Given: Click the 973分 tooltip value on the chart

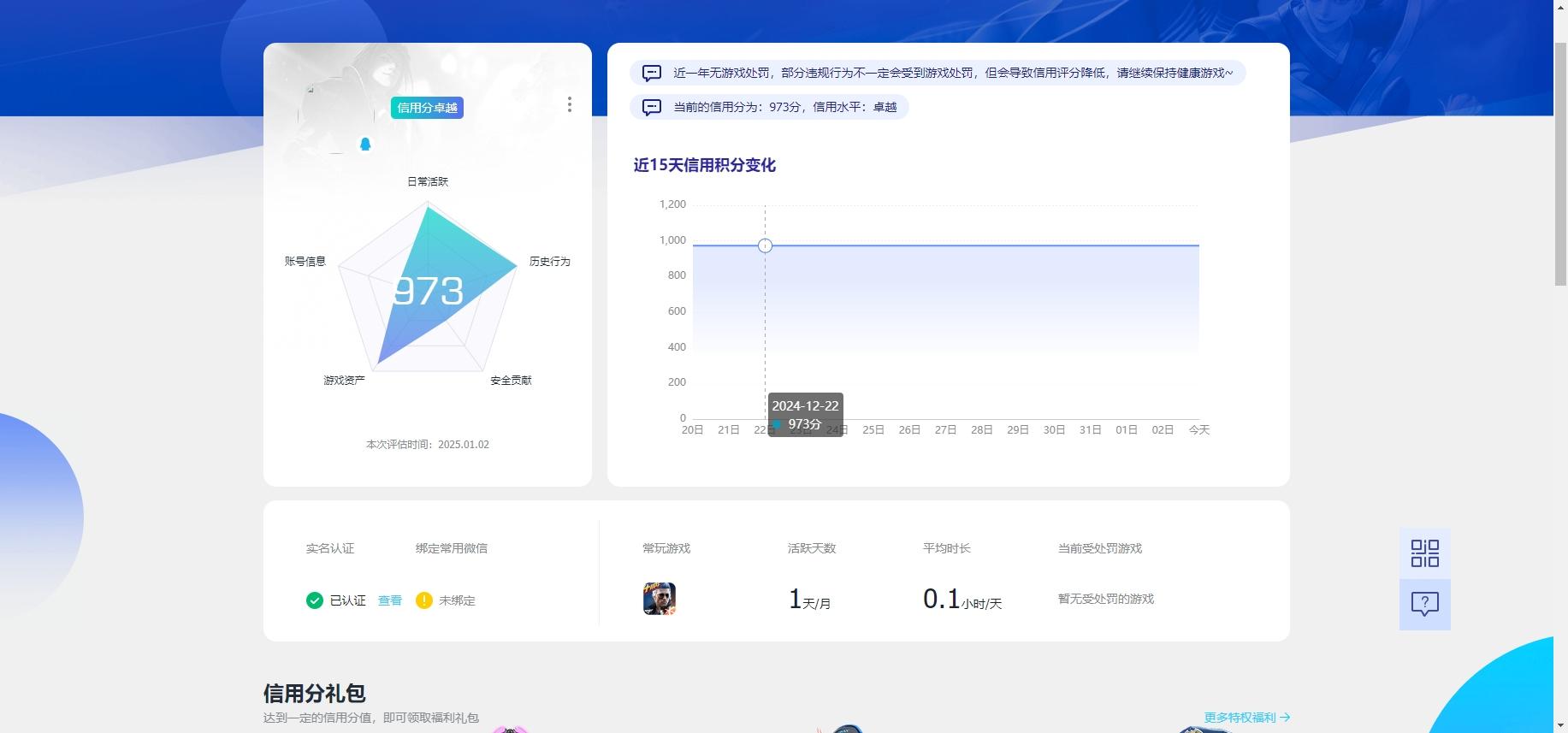Looking at the screenshot, I should pos(804,424).
